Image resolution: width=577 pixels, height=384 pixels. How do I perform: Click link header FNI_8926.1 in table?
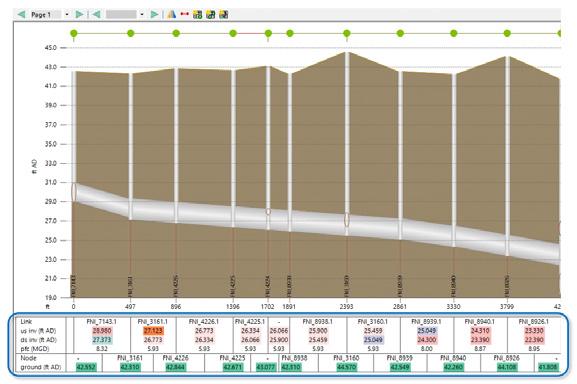tap(534, 321)
